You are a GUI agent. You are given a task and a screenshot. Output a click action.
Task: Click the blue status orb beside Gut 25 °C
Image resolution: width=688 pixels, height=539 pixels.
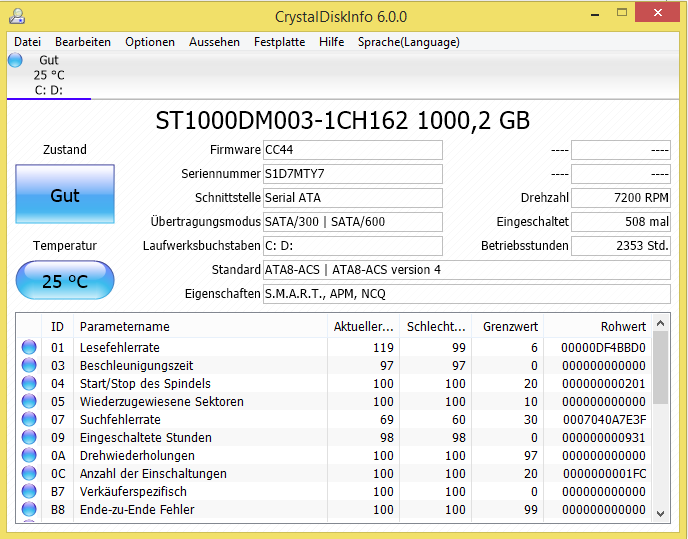[15, 60]
